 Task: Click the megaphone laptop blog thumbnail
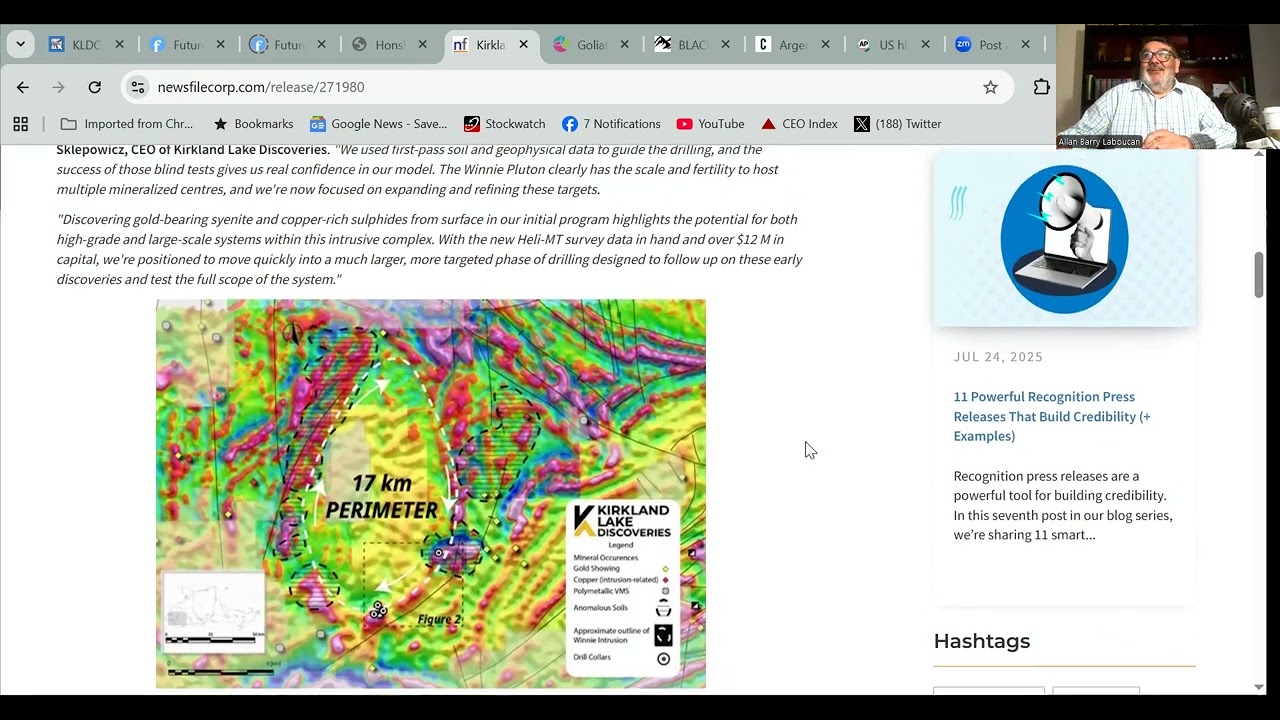[1064, 239]
